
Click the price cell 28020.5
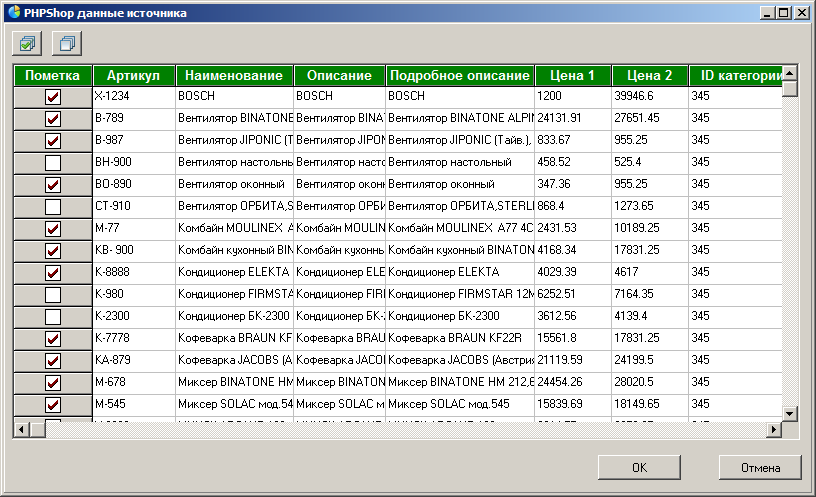pos(649,382)
